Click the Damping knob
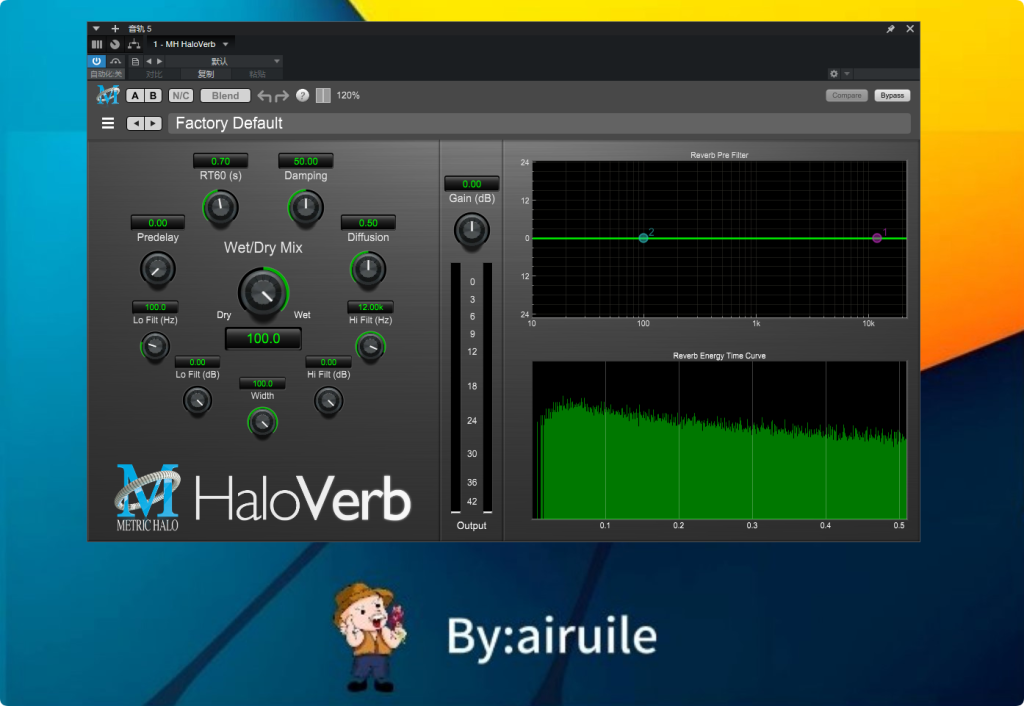The width and height of the screenshot is (1024, 706). pyautogui.click(x=306, y=208)
